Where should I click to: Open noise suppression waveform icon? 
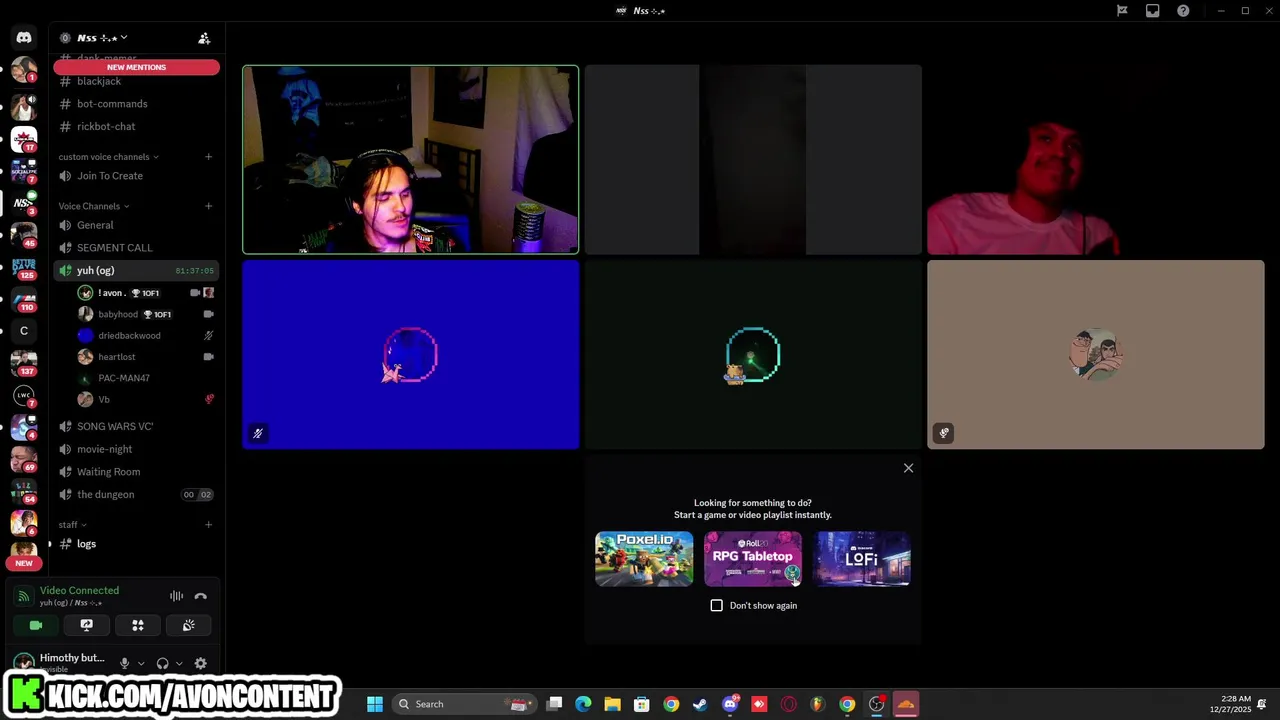pos(176,596)
